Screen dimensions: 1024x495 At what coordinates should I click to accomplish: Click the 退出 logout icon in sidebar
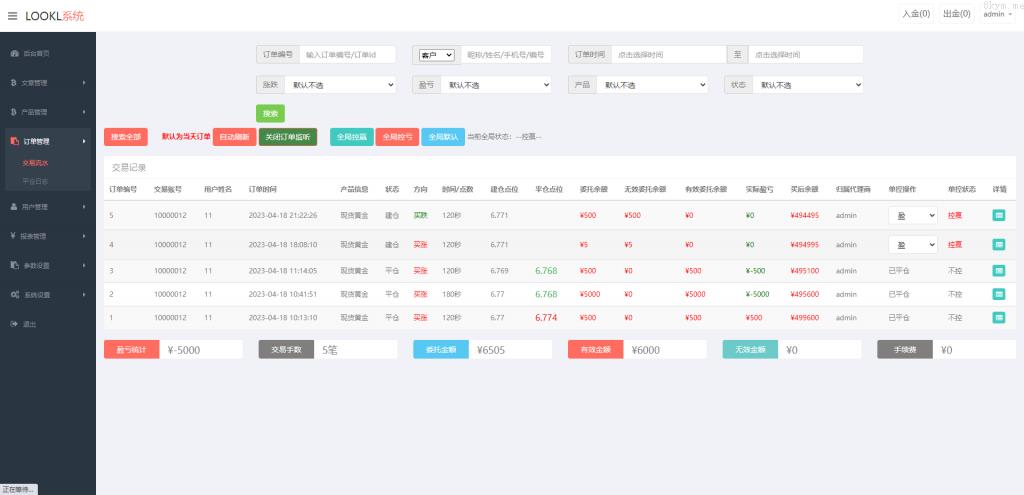click(14, 324)
